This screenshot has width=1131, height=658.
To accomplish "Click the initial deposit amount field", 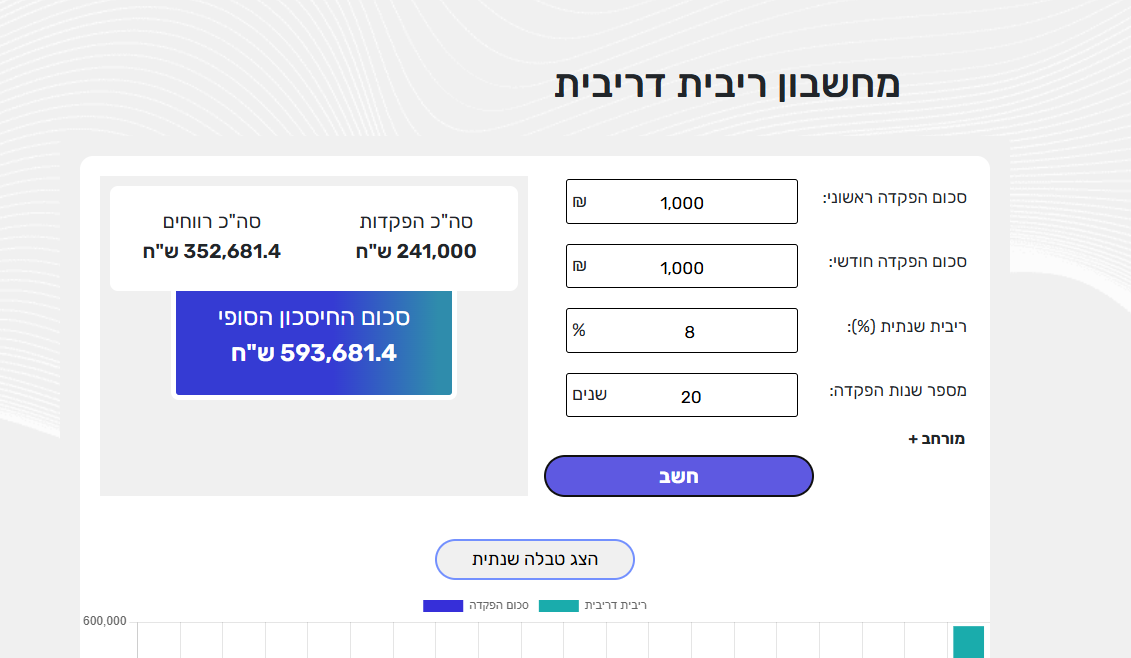I will tap(682, 202).
